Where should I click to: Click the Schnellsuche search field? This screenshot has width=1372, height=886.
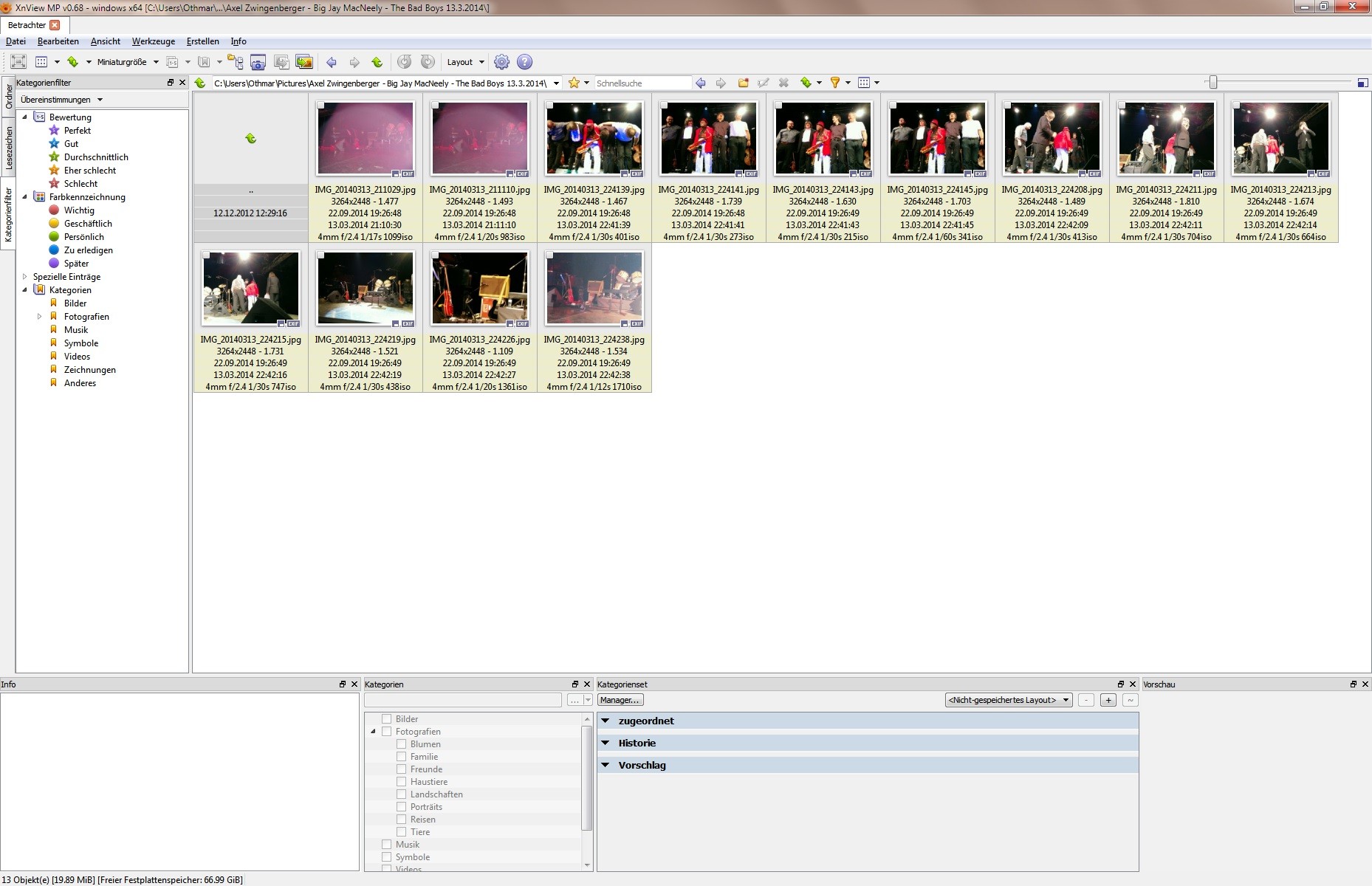pos(642,83)
